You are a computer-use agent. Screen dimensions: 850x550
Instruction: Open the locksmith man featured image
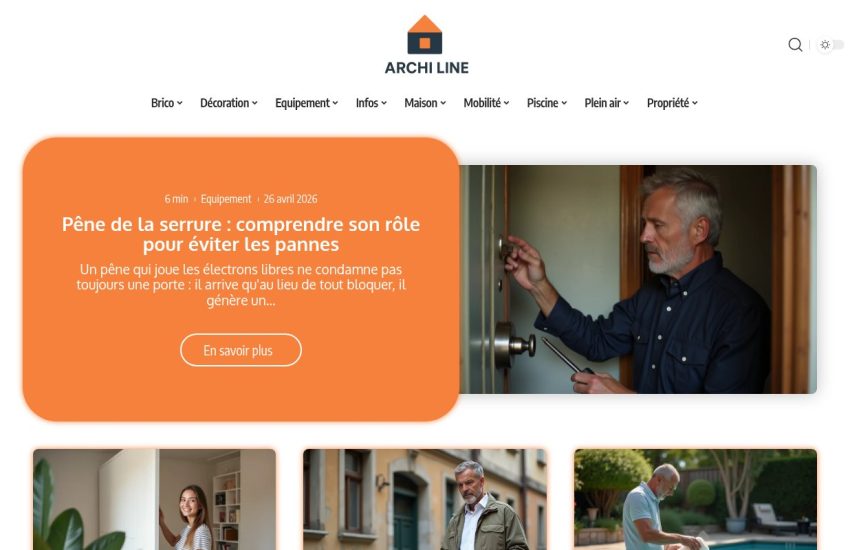[x=638, y=279]
